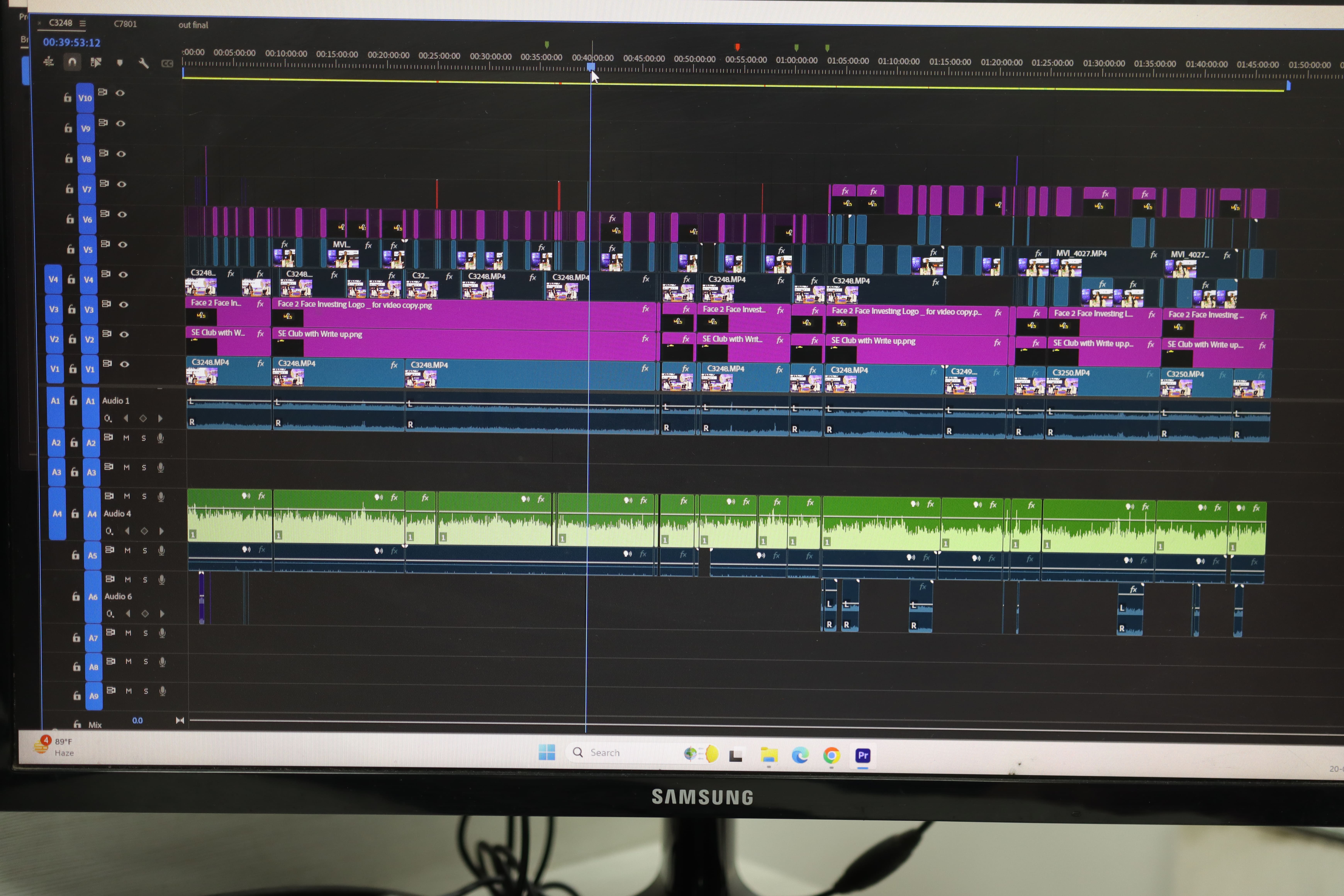Toggle track targeting for V9
This screenshot has width=1344, height=896.
point(86,129)
